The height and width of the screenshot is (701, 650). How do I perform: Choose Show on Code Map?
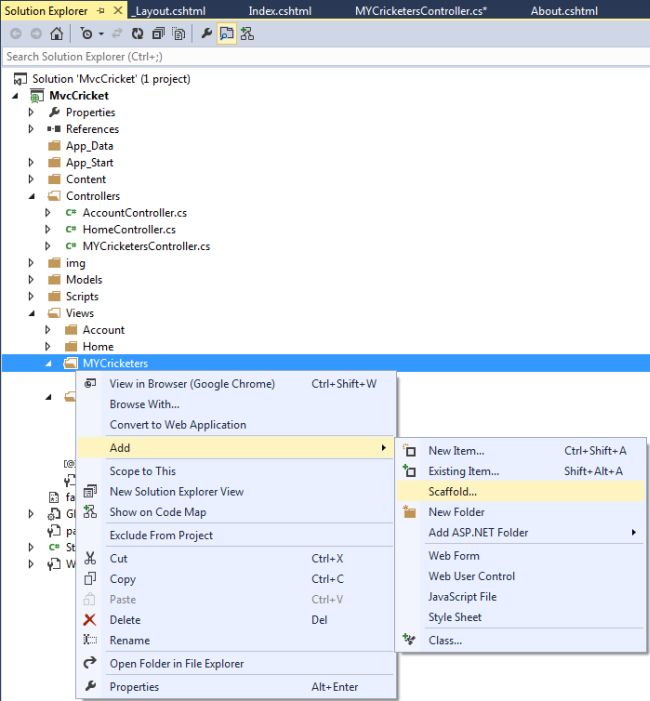236,512
